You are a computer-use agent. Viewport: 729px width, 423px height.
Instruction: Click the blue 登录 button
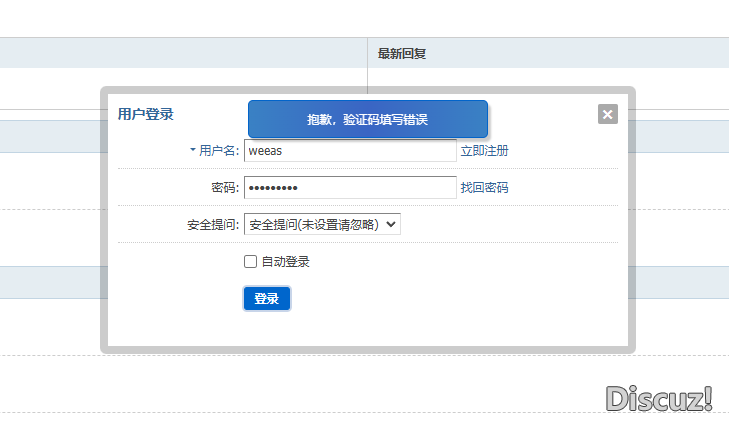[267, 298]
